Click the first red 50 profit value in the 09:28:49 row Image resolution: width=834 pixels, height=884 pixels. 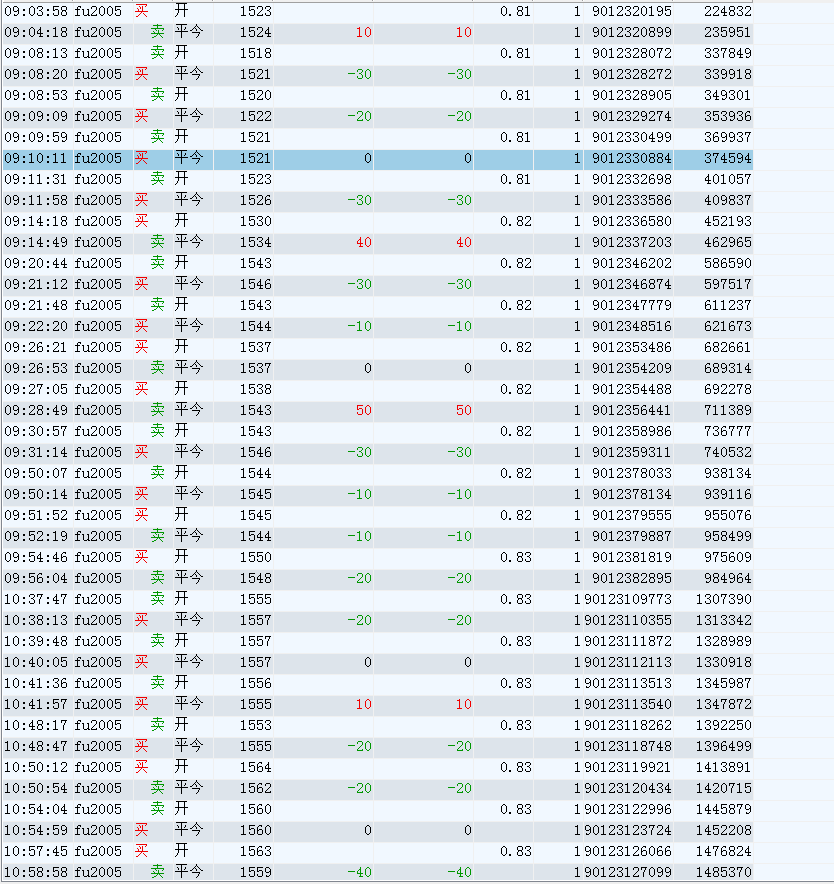point(364,410)
